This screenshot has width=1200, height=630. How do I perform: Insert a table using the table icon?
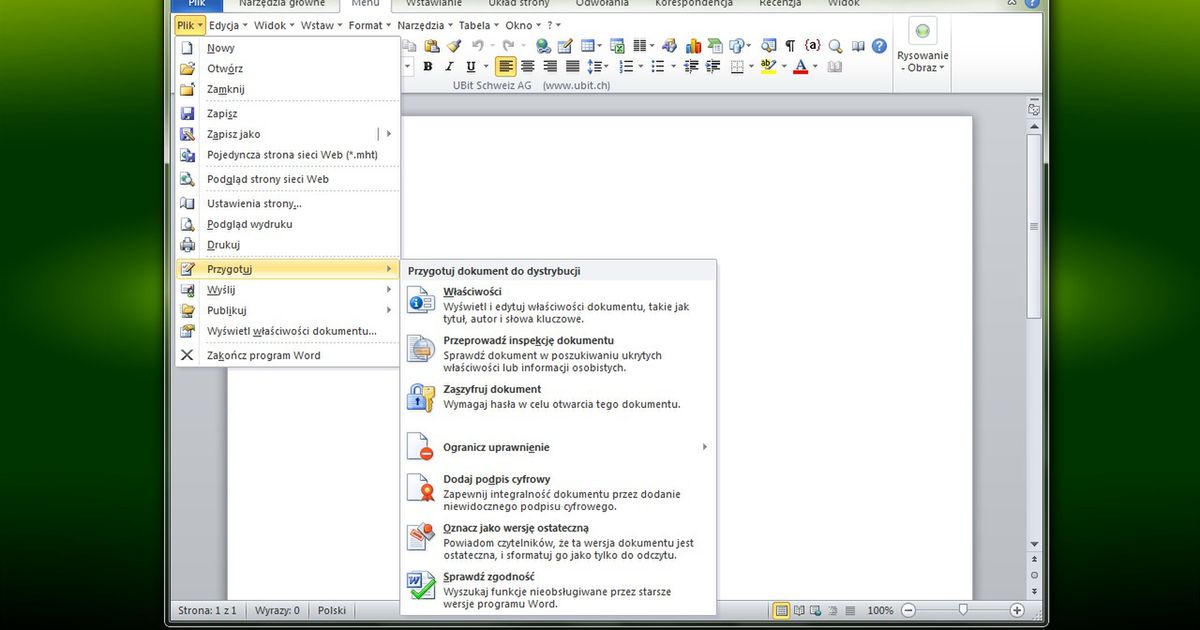coord(586,45)
